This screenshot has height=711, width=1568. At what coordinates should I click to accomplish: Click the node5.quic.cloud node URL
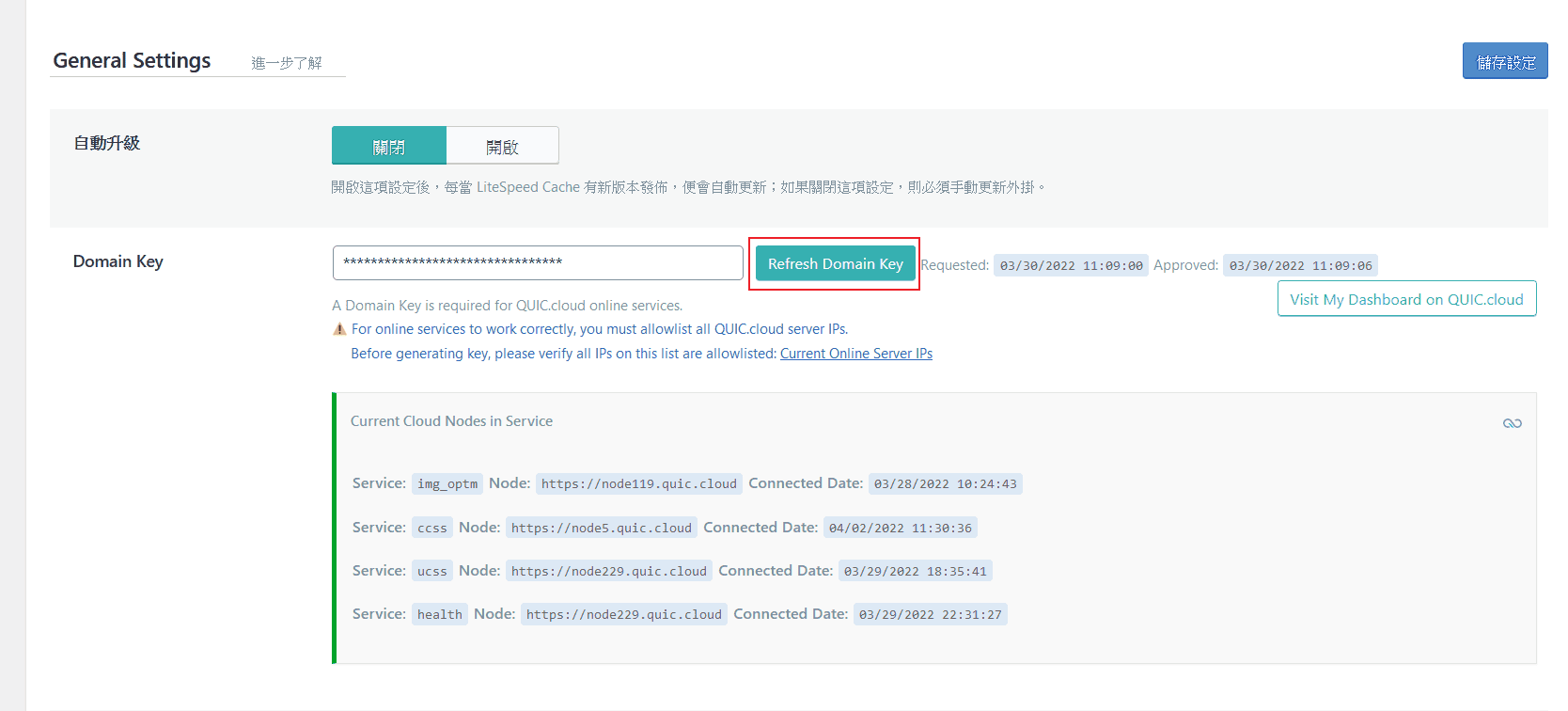coord(601,528)
